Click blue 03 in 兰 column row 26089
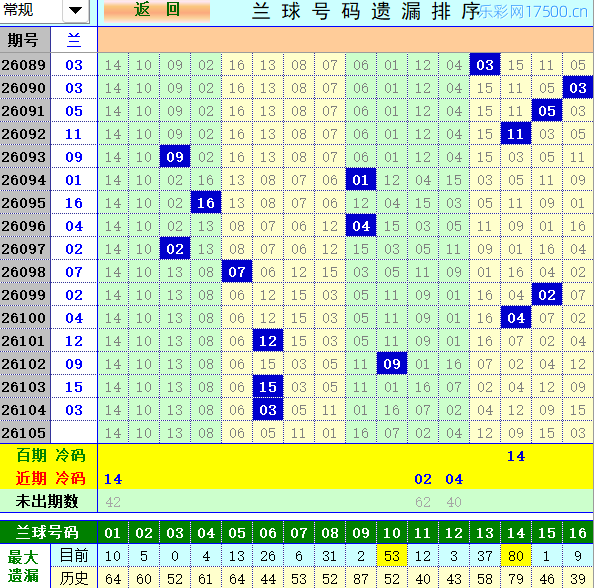Viewport: 594px width, 588px height. tap(74, 65)
